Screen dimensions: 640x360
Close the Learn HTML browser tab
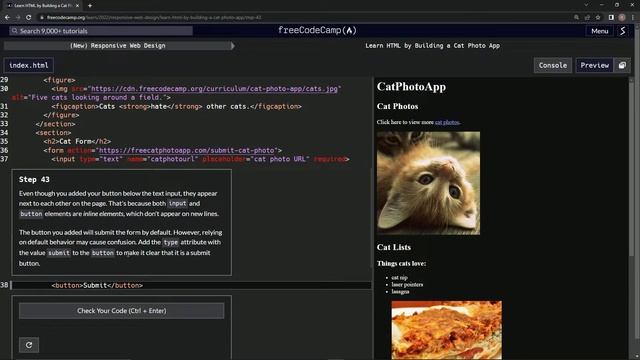tap(78, 6)
